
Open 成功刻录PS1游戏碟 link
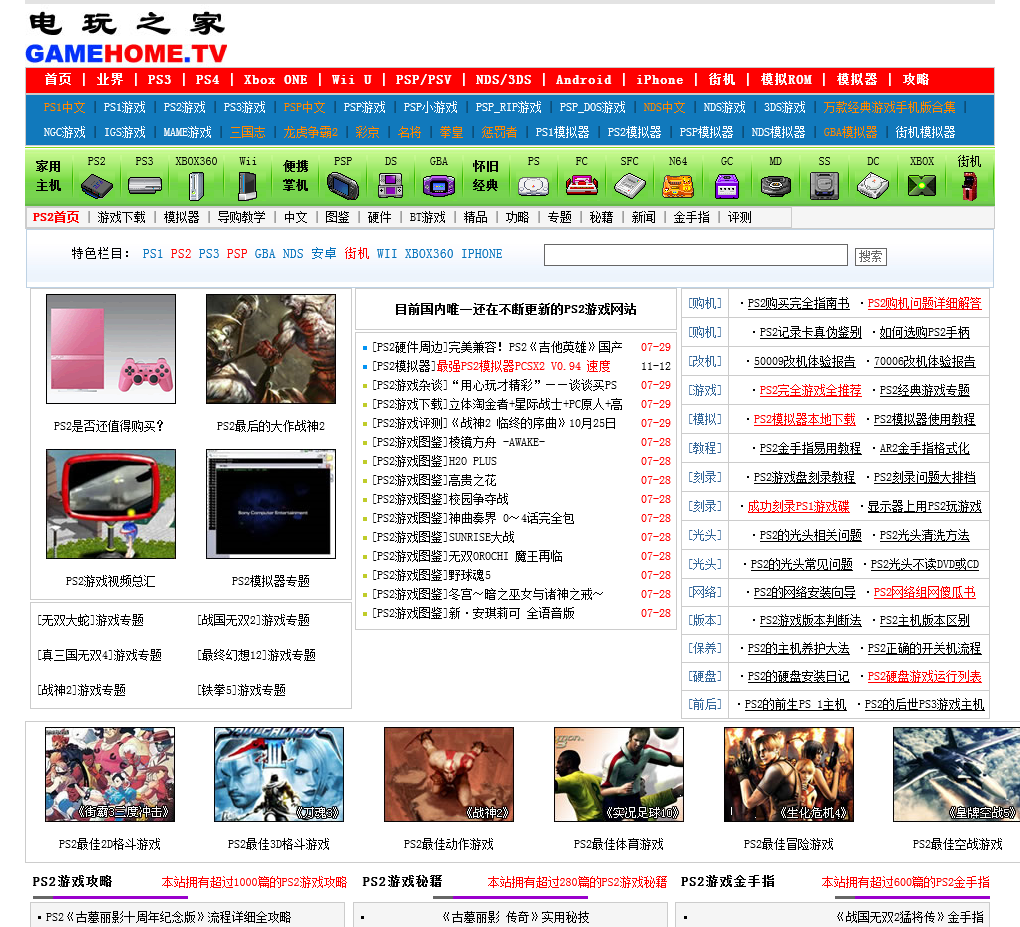pyautogui.click(x=798, y=507)
